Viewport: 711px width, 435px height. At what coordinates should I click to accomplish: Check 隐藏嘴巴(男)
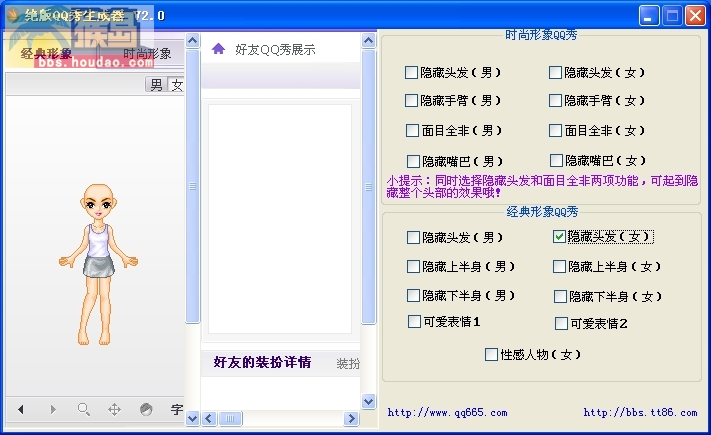(413, 161)
